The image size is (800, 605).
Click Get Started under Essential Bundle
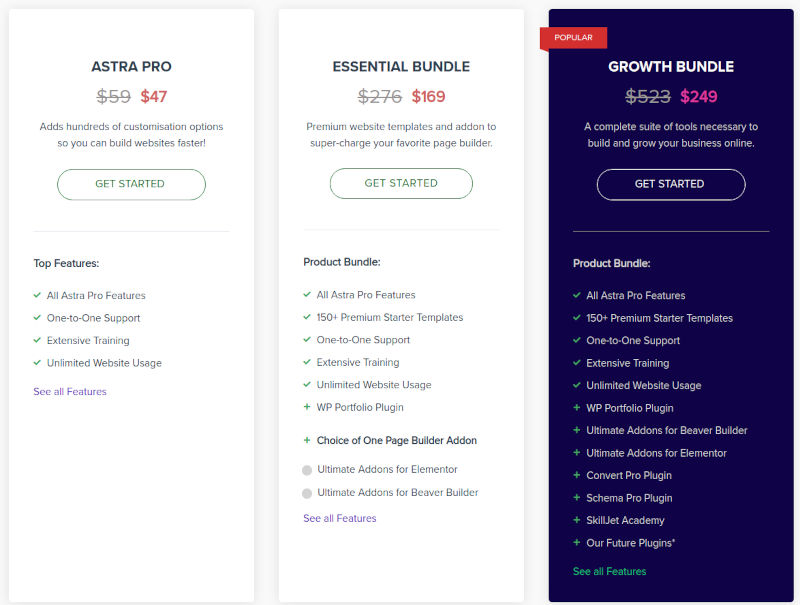[x=401, y=183]
